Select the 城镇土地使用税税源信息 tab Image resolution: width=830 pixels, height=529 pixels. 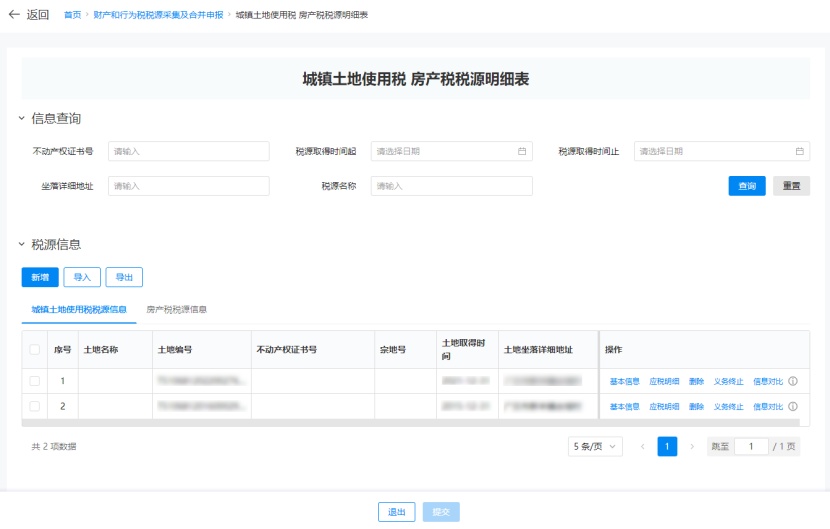pos(79,310)
